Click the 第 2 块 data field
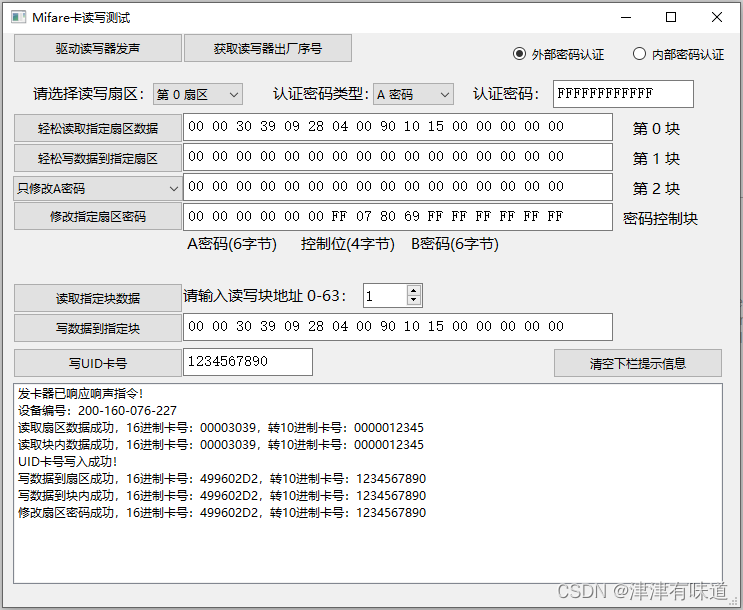 click(x=398, y=187)
